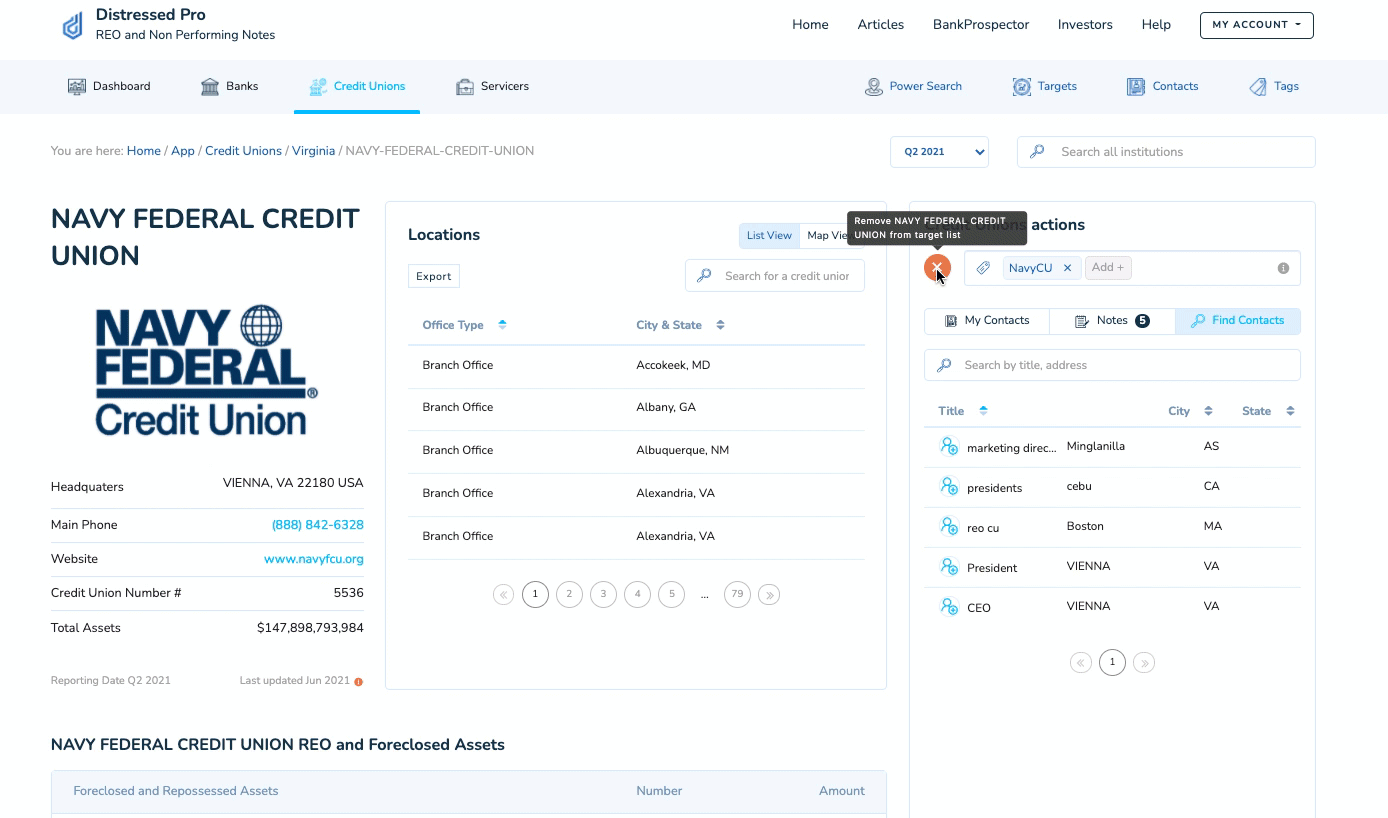Screen dimensions: 1388x818
Task: Remove the NavyCU tag via x
Action: 1067,268
